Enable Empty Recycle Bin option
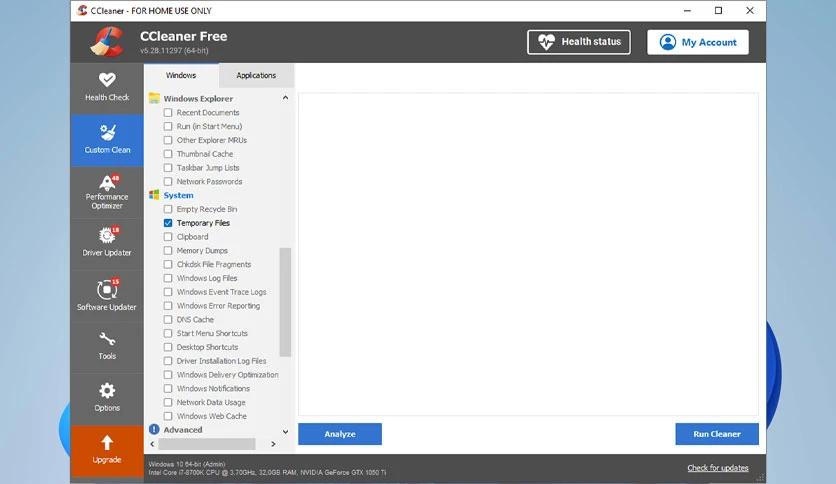The height and width of the screenshot is (484, 836). [168, 209]
